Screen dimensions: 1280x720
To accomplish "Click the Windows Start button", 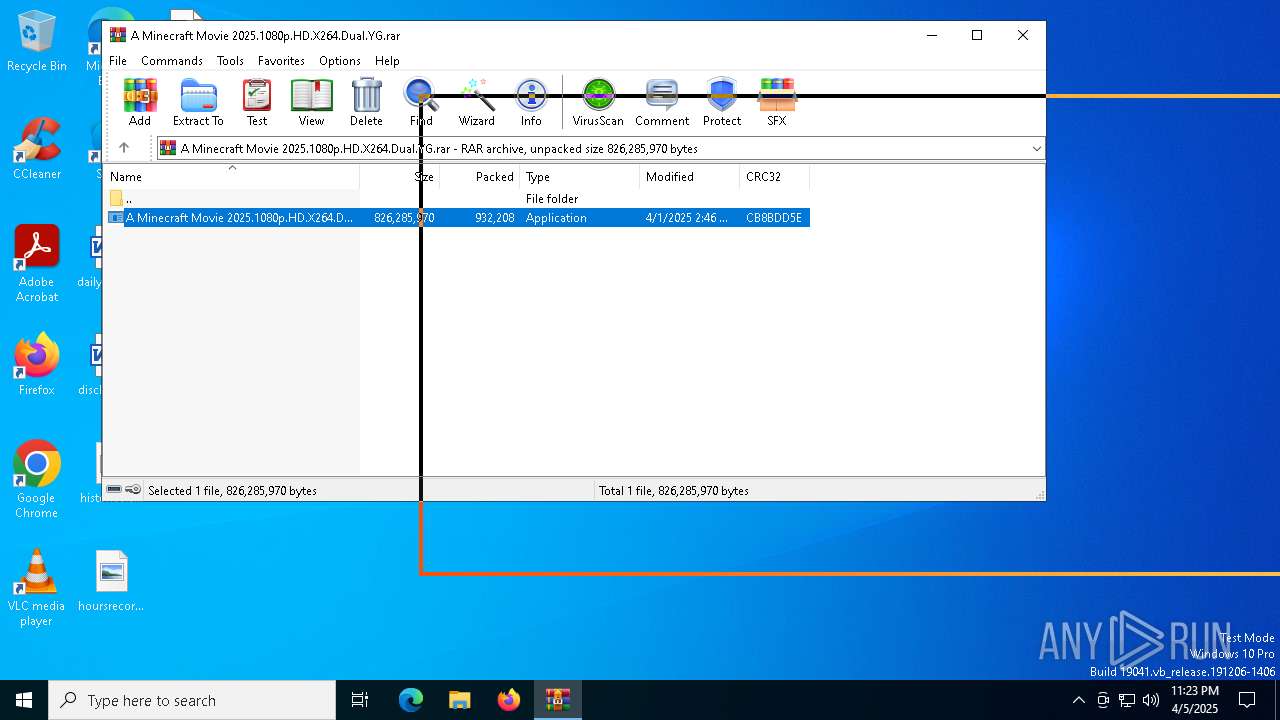I will click(24, 700).
